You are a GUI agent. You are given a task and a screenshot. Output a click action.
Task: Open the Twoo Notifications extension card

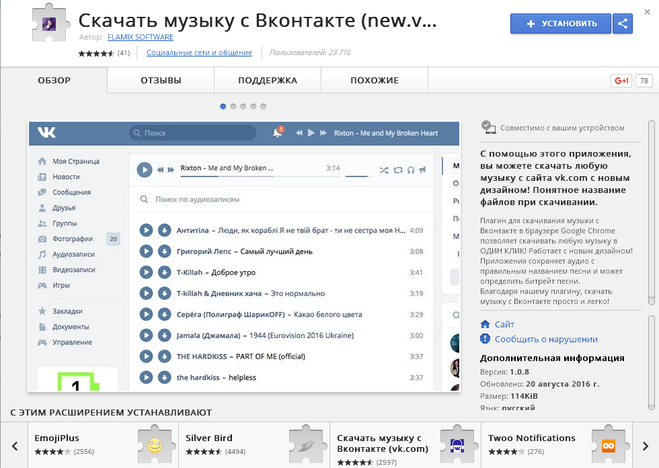pos(557,445)
